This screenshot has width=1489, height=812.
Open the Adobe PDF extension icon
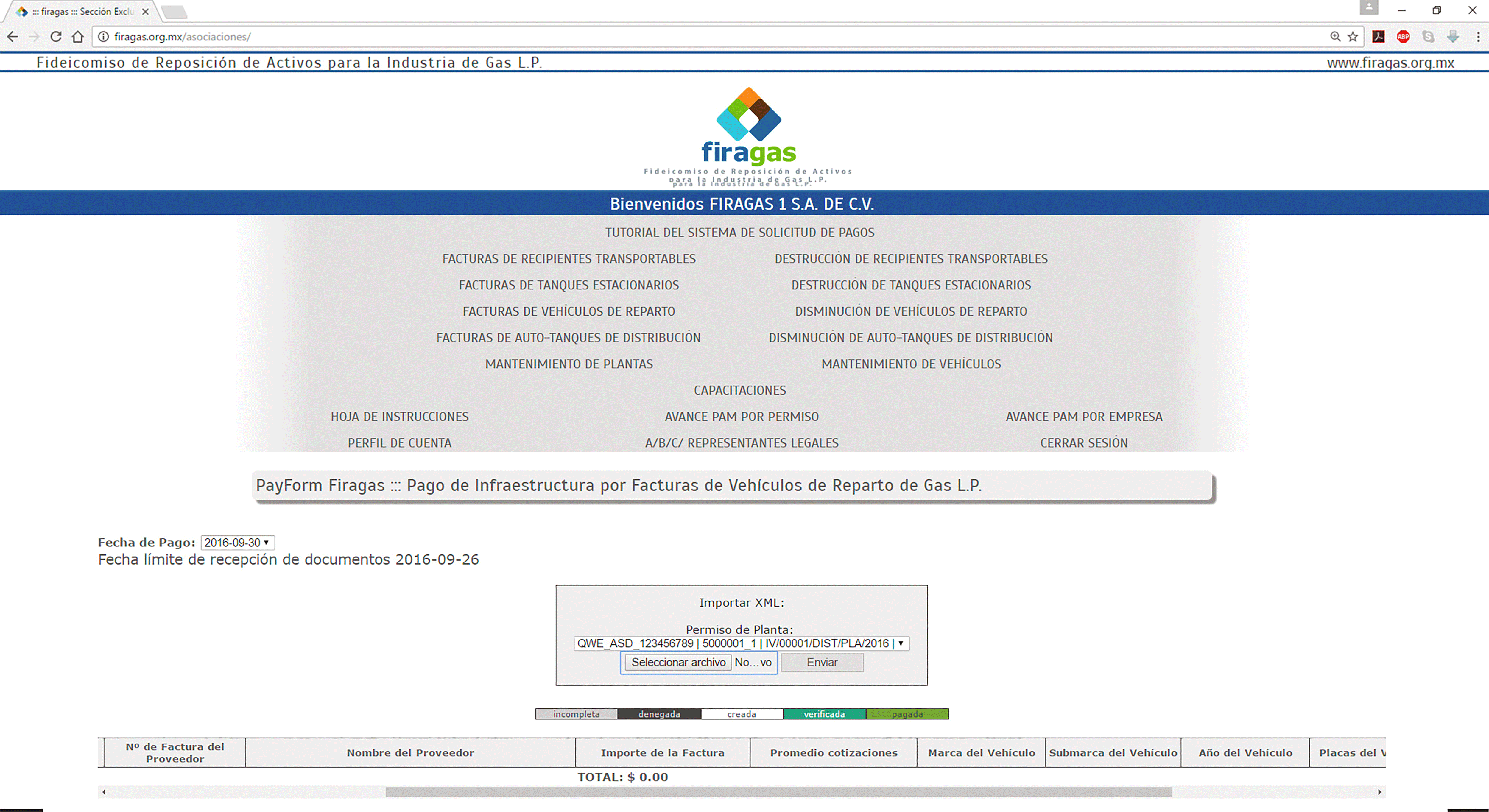(x=1379, y=36)
